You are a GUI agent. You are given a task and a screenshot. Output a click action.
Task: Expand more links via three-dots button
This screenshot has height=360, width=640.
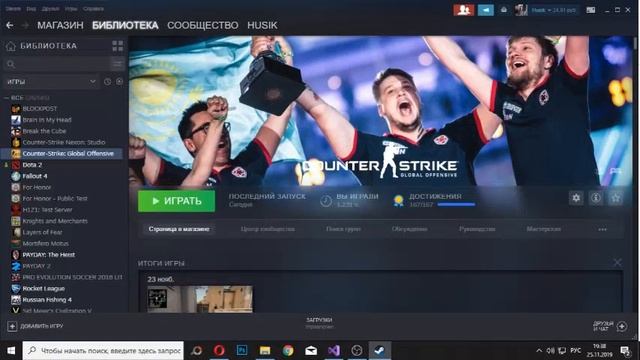[x=602, y=229]
